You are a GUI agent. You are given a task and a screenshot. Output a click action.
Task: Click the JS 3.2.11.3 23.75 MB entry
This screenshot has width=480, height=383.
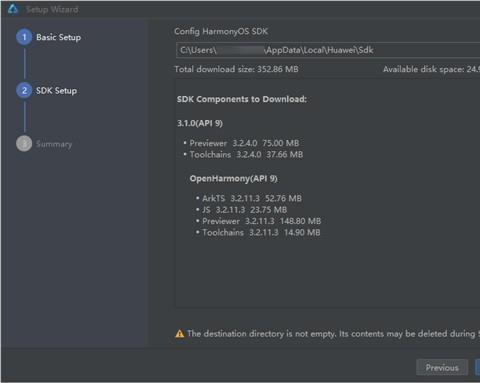click(244, 210)
